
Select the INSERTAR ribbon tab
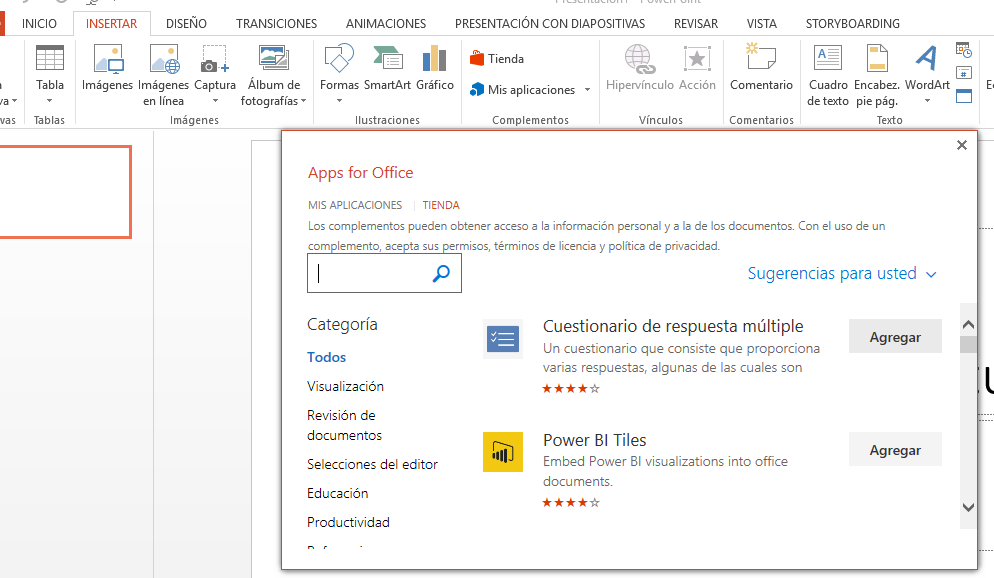[x=112, y=24]
